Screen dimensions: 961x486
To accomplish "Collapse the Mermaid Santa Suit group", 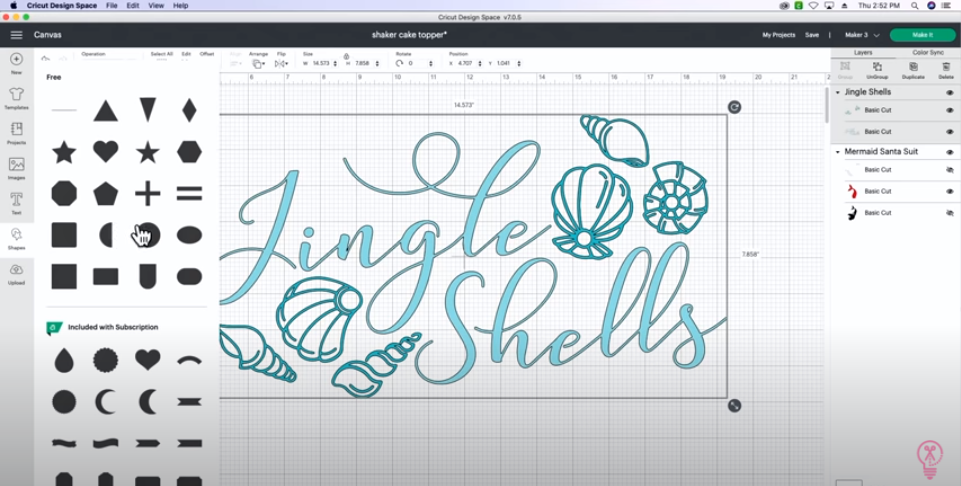I will click(x=838, y=152).
